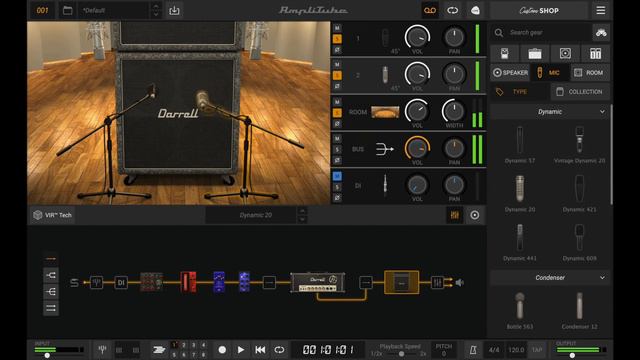Viewport: 640px width, 360px height.
Task: Click the record button
Action: pos(222,350)
